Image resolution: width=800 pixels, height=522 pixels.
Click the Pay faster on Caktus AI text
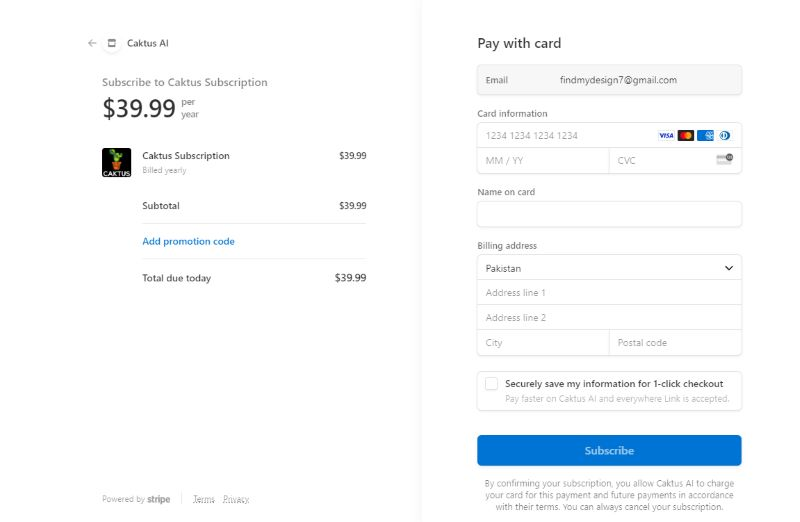617,399
